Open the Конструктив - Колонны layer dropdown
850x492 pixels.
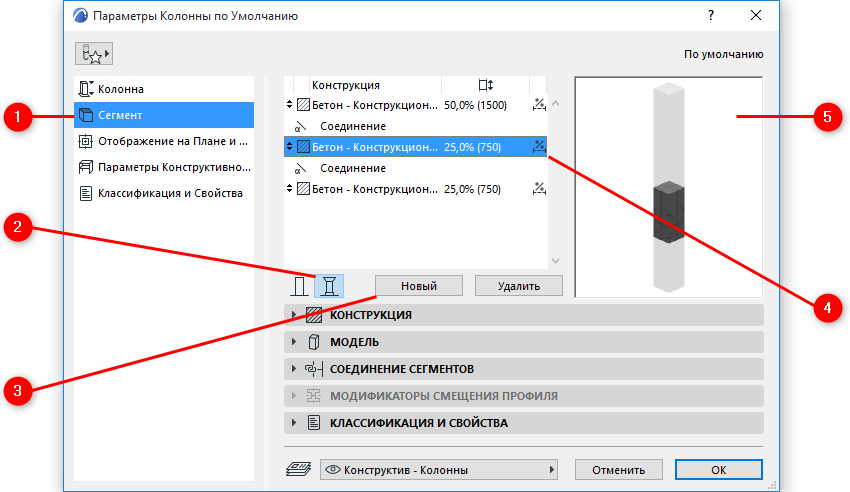pyautogui.click(x=439, y=470)
